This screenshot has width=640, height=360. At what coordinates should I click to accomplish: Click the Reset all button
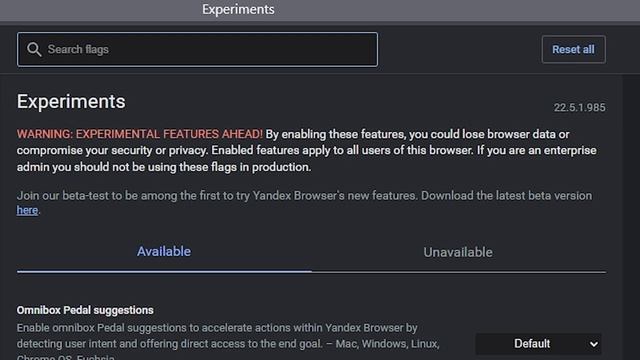pos(573,49)
